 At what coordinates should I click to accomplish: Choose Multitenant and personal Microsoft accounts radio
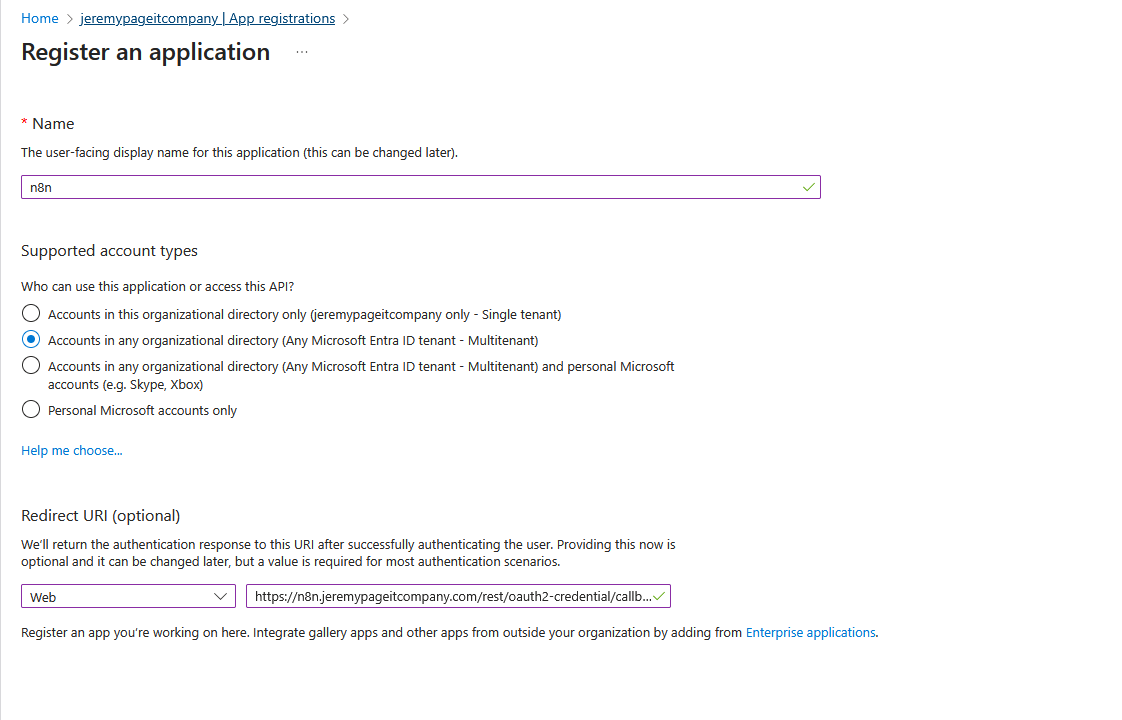(31, 366)
